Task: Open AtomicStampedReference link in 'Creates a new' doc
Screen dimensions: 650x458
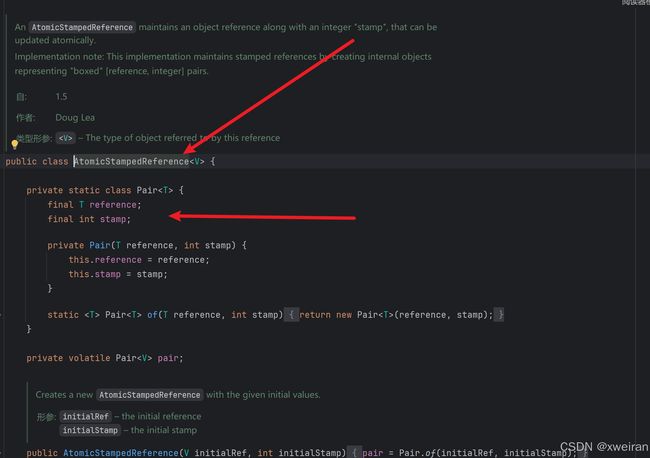Action: 150,395
